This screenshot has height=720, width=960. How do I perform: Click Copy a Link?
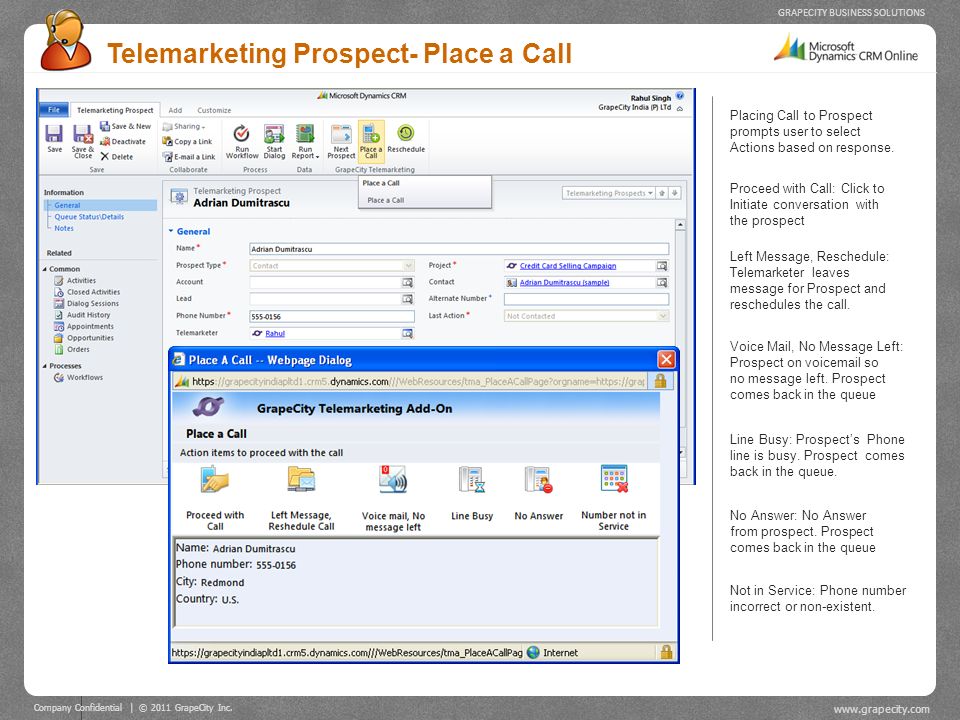187,141
